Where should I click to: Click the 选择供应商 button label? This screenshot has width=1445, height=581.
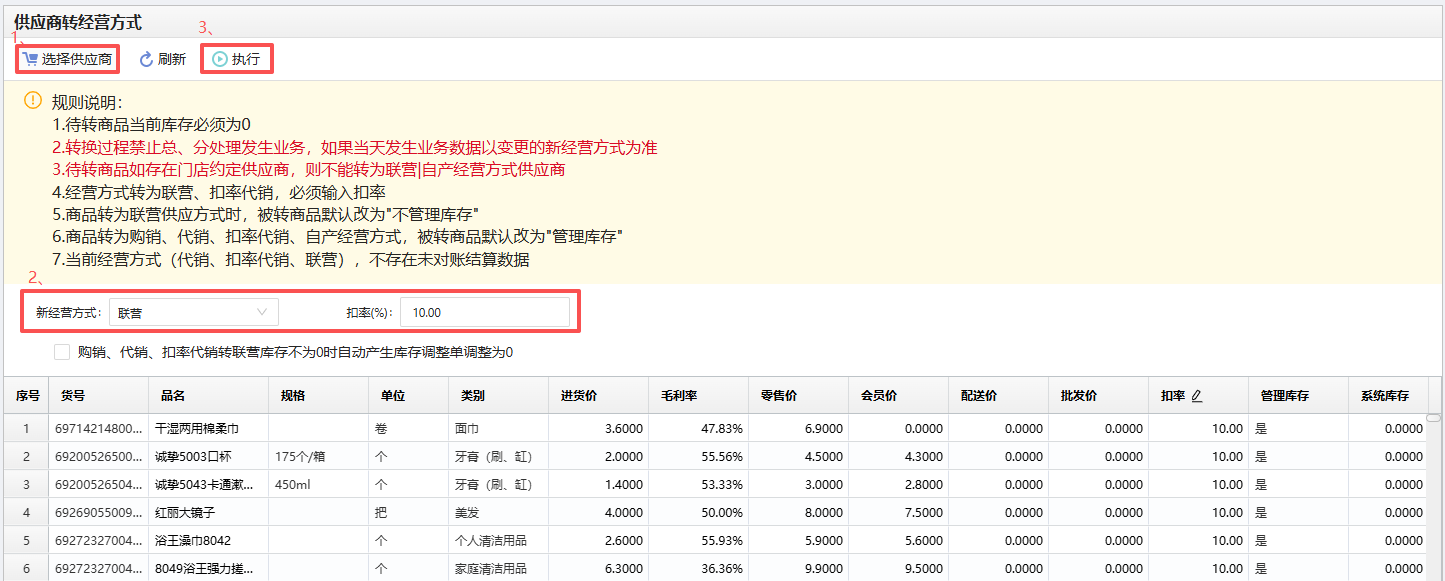[77, 59]
